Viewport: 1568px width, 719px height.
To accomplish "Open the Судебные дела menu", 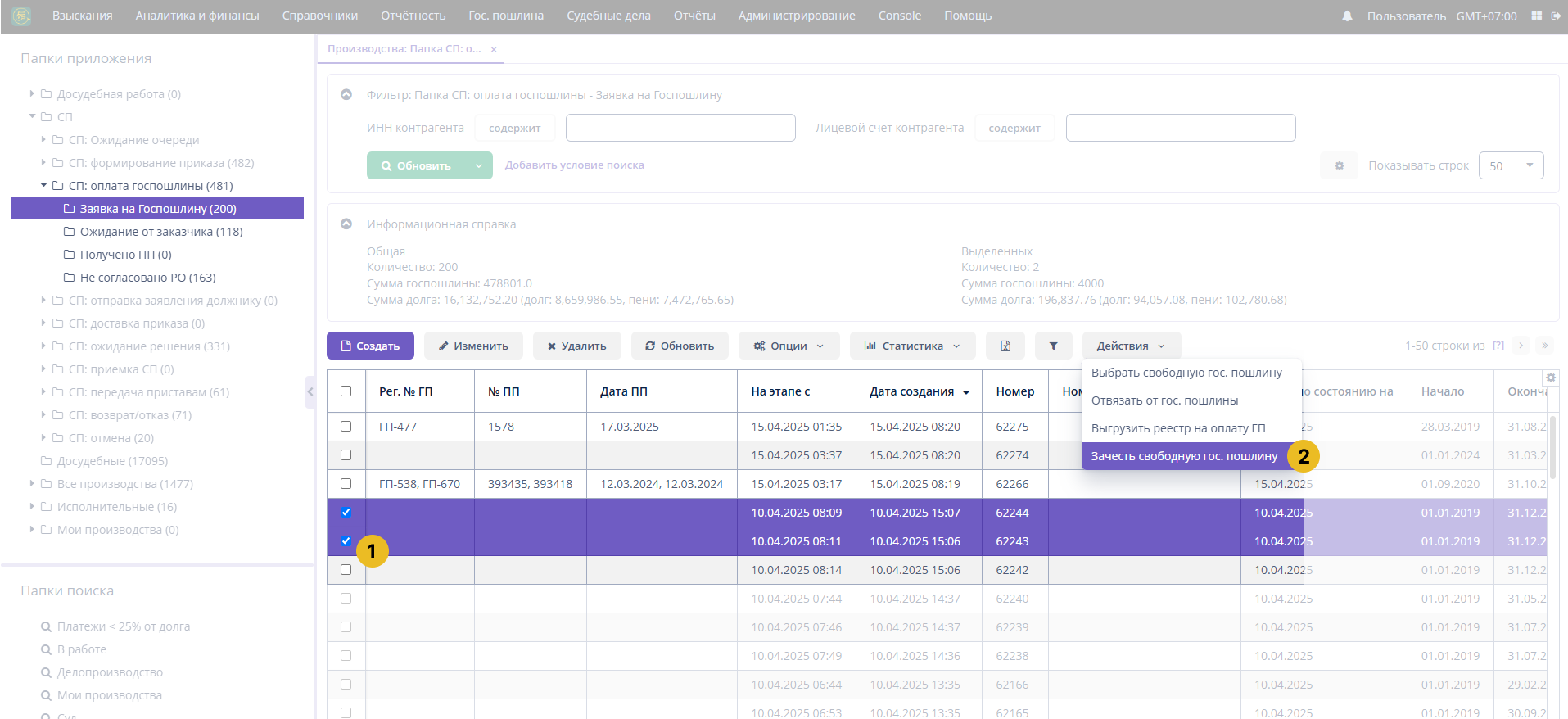I will 608,16.
